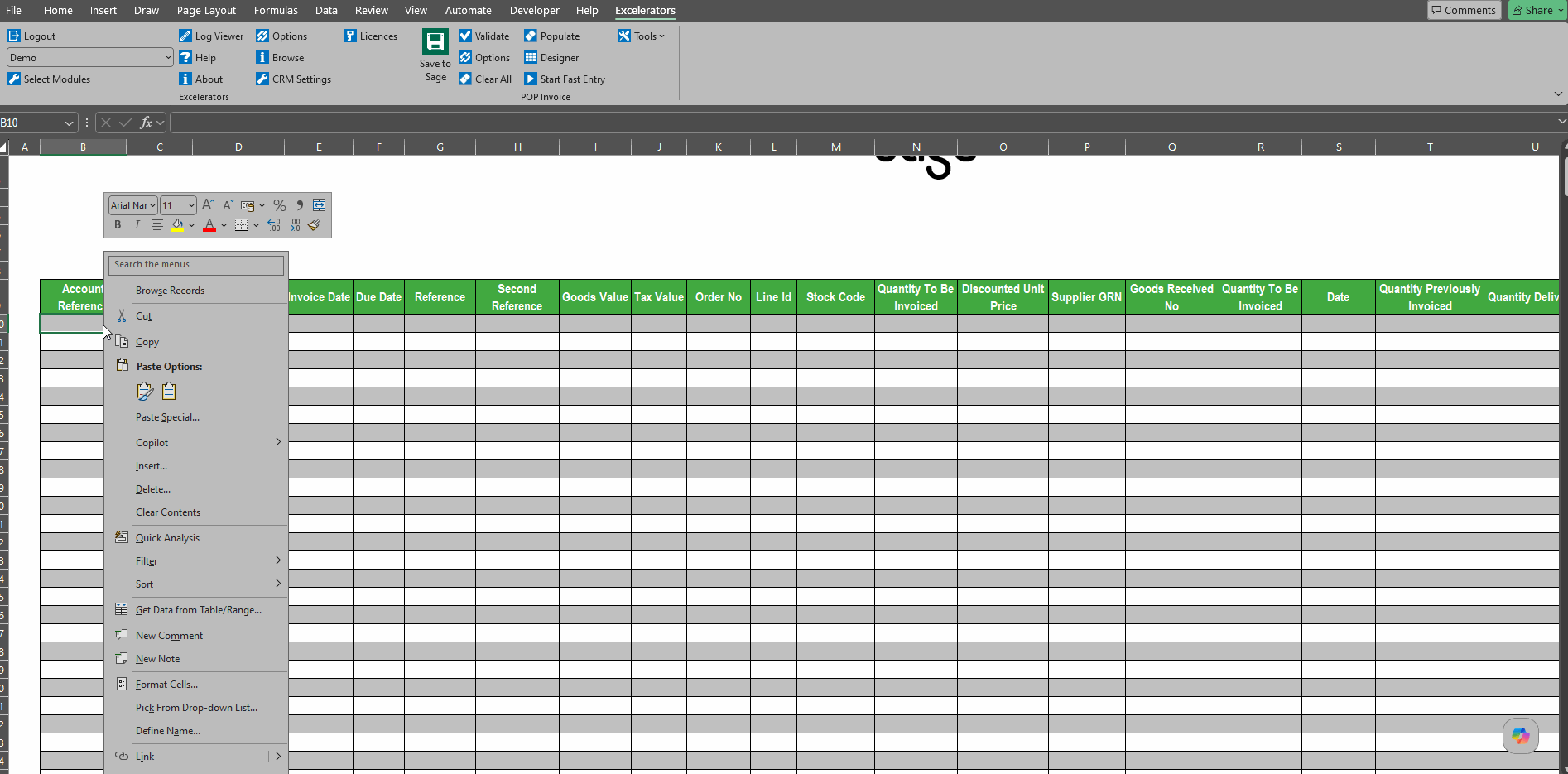This screenshot has width=1568, height=774.
Task: Click the Format Painter brush icon
Action: point(315,225)
